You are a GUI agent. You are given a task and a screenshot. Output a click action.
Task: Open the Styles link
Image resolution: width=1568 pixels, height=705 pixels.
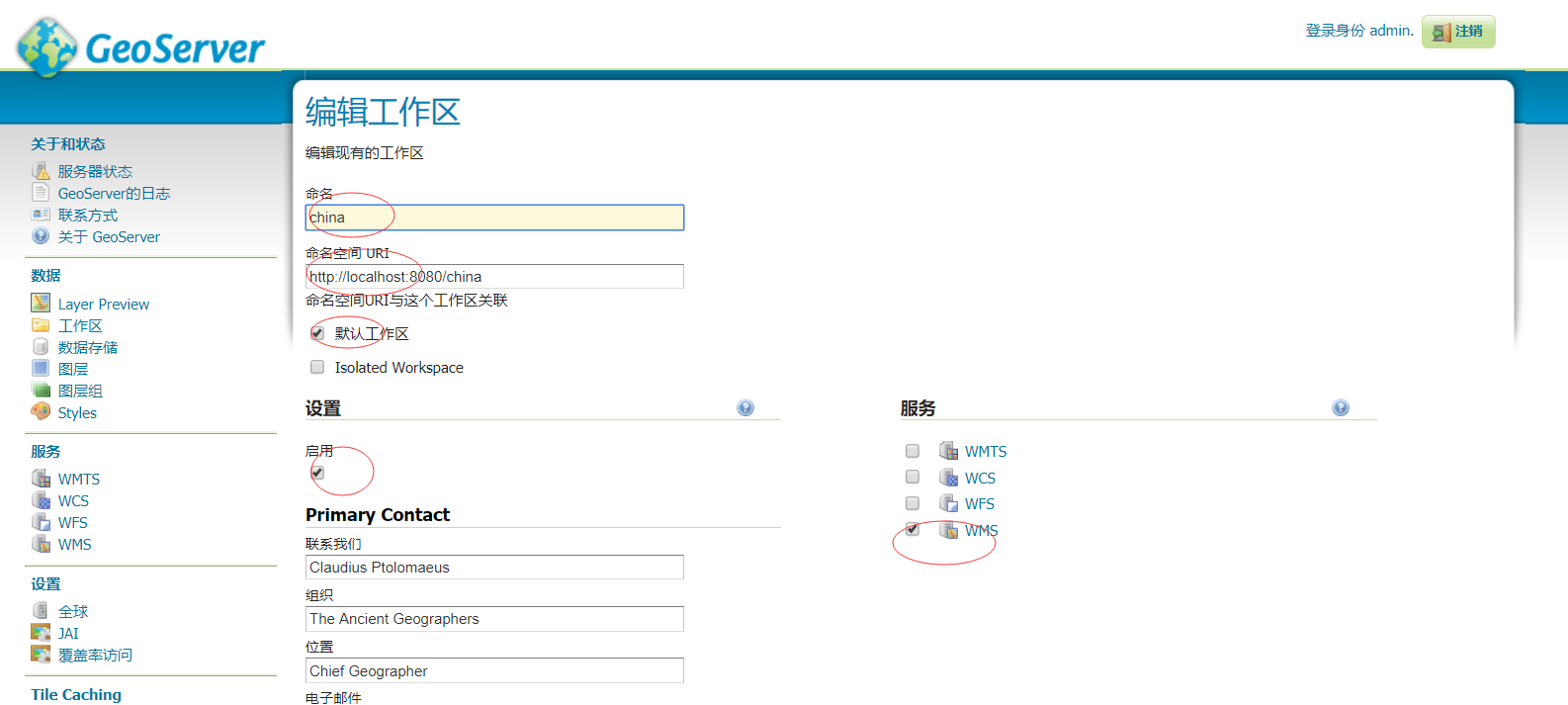point(77,412)
